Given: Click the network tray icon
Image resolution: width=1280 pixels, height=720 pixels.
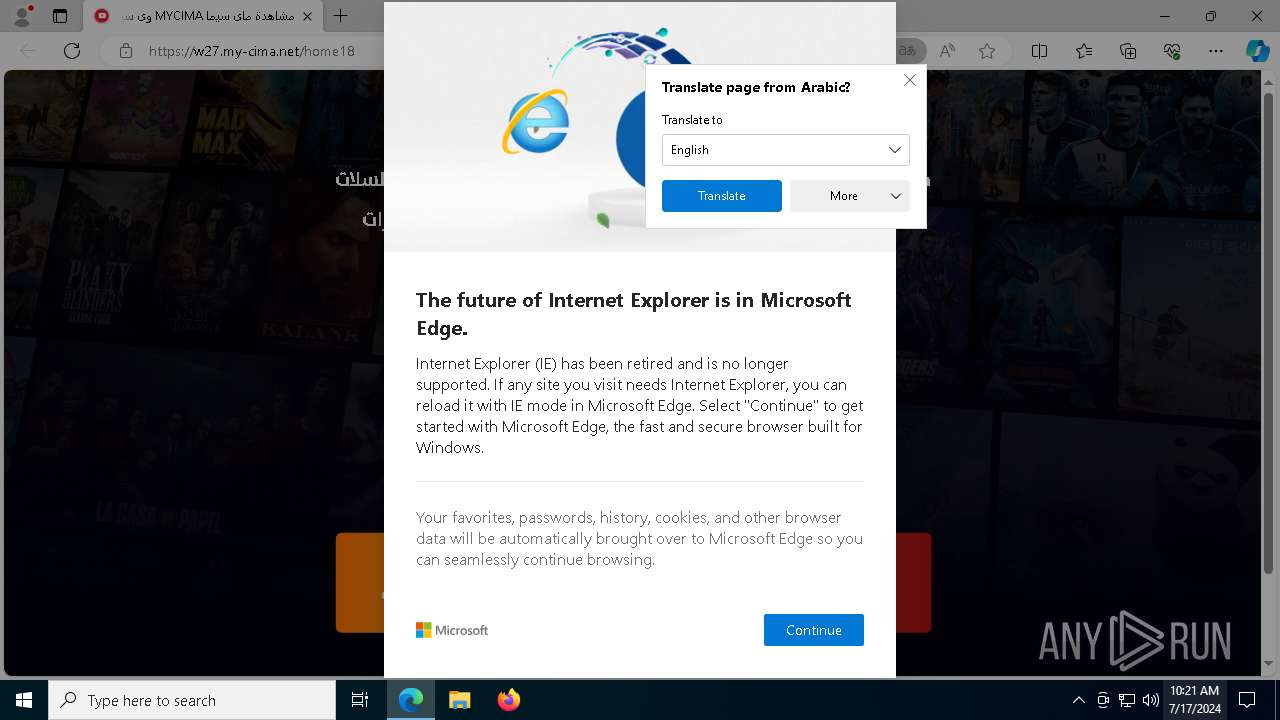Looking at the screenshot, I should pos(1127,700).
